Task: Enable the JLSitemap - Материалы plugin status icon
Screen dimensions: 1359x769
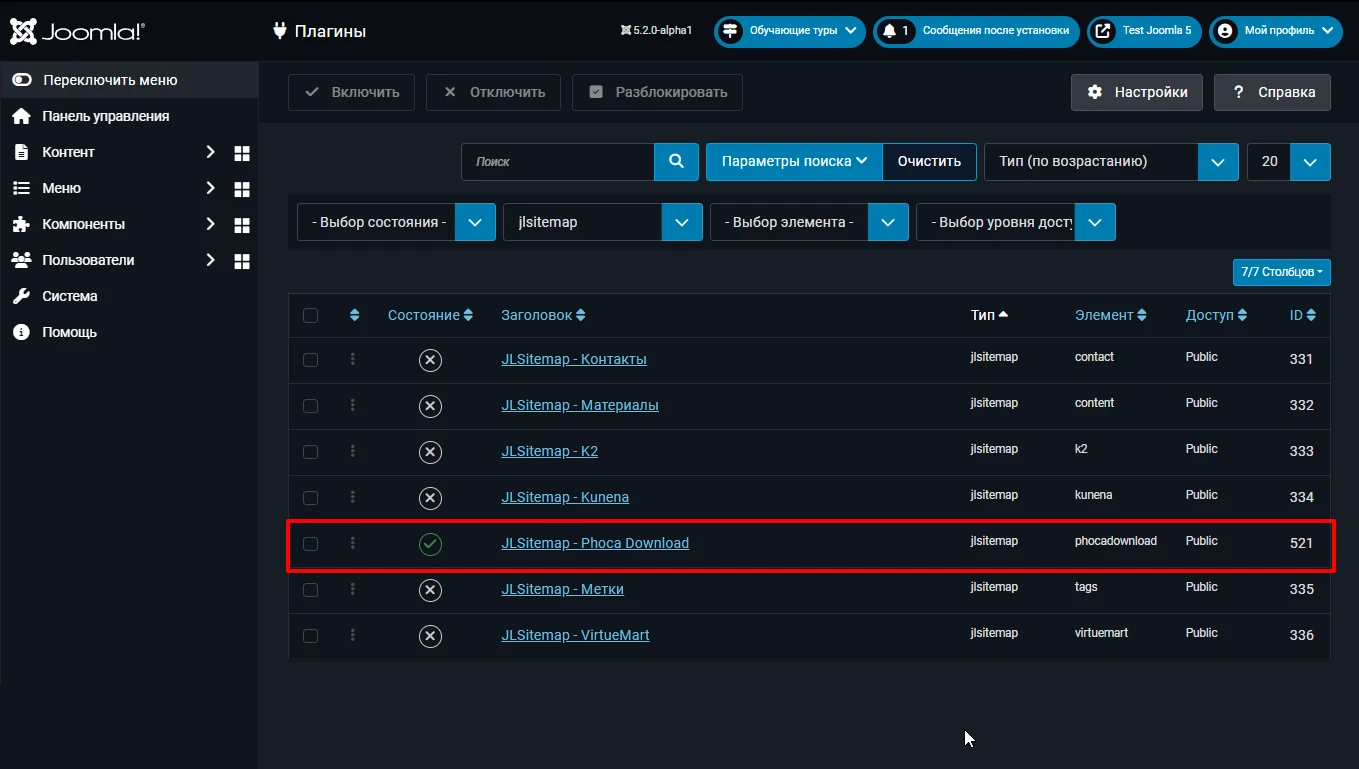Action: pyautogui.click(x=430, y=406)
